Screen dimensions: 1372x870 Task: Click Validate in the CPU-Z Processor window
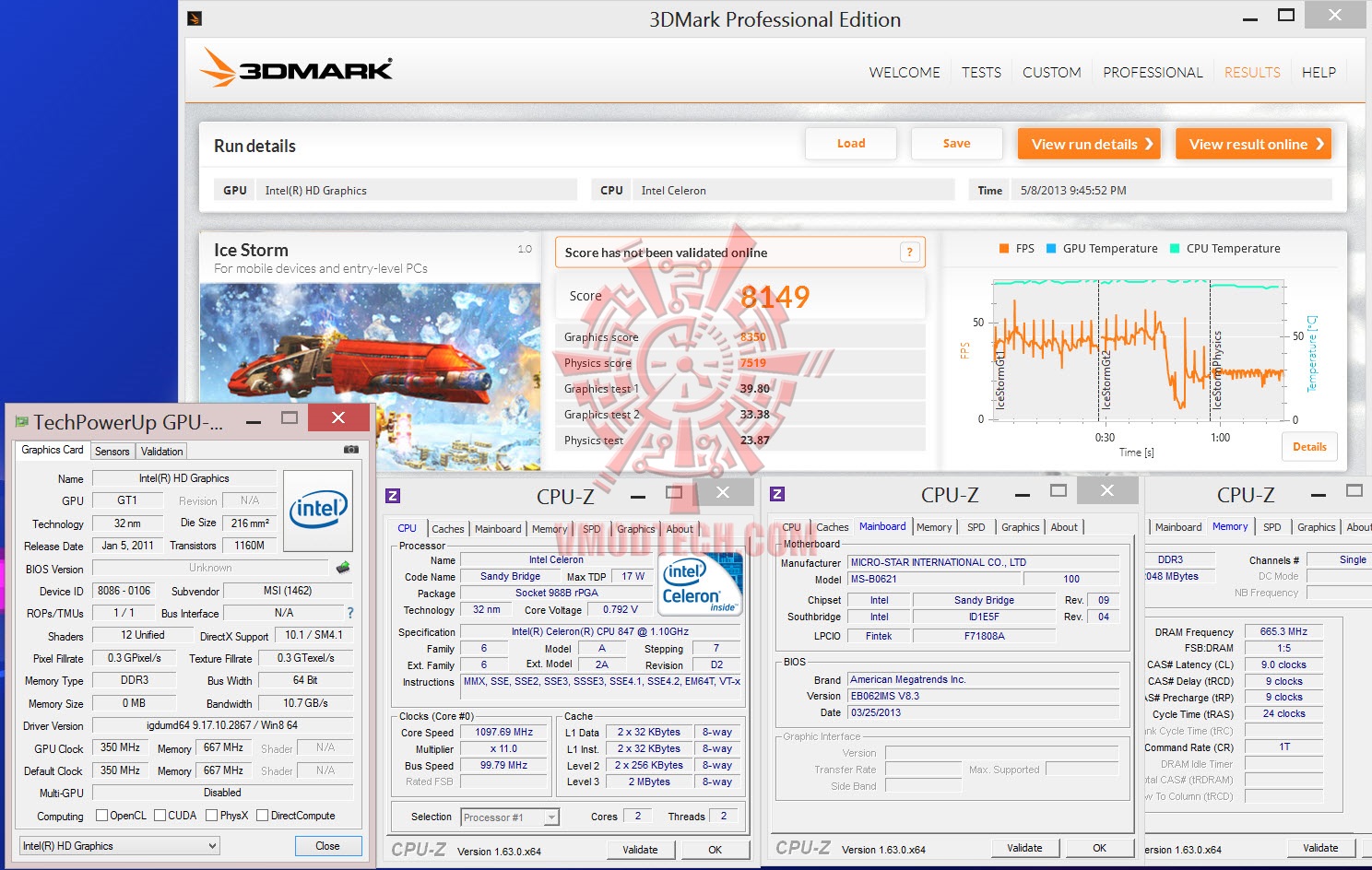click(640, 850)
